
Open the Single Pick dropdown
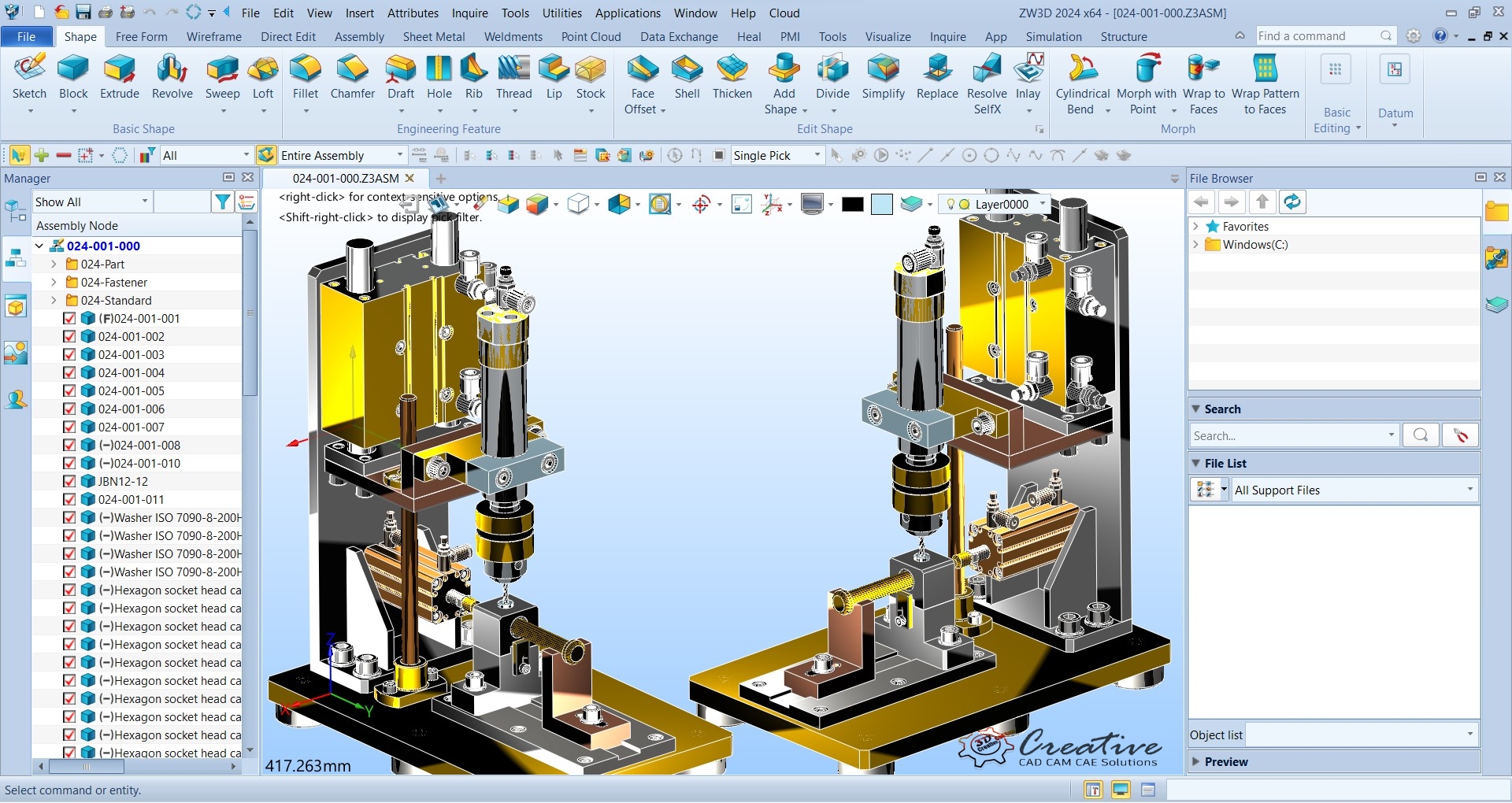(777, 155)
